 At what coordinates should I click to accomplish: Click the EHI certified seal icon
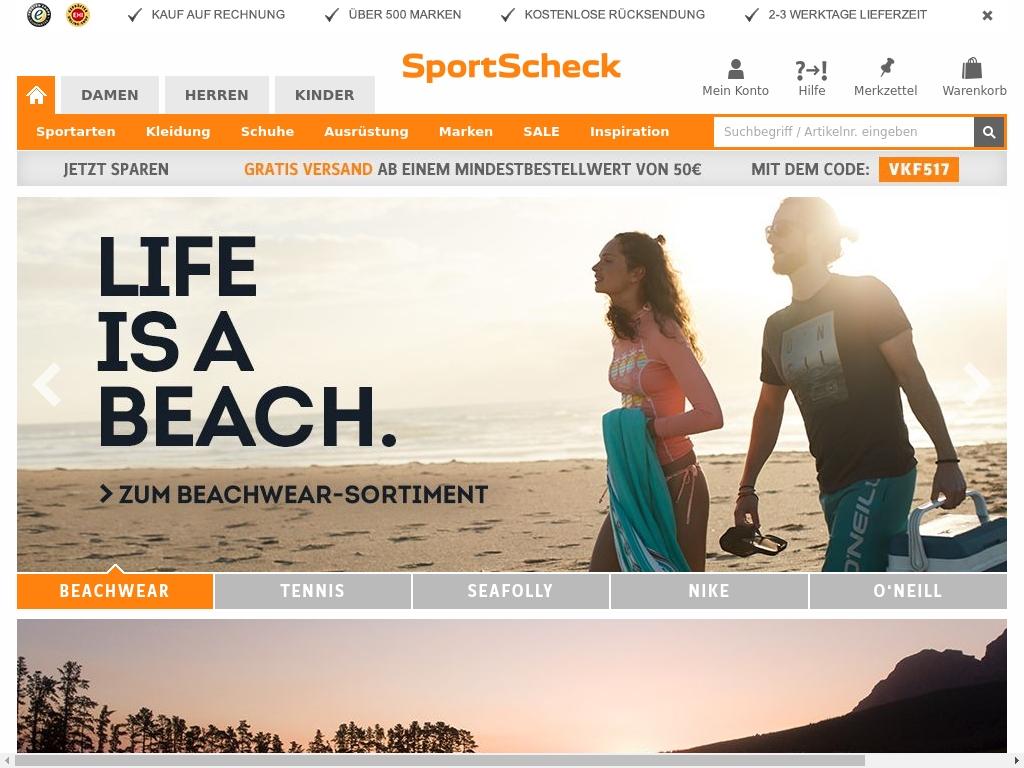[78, 14]
